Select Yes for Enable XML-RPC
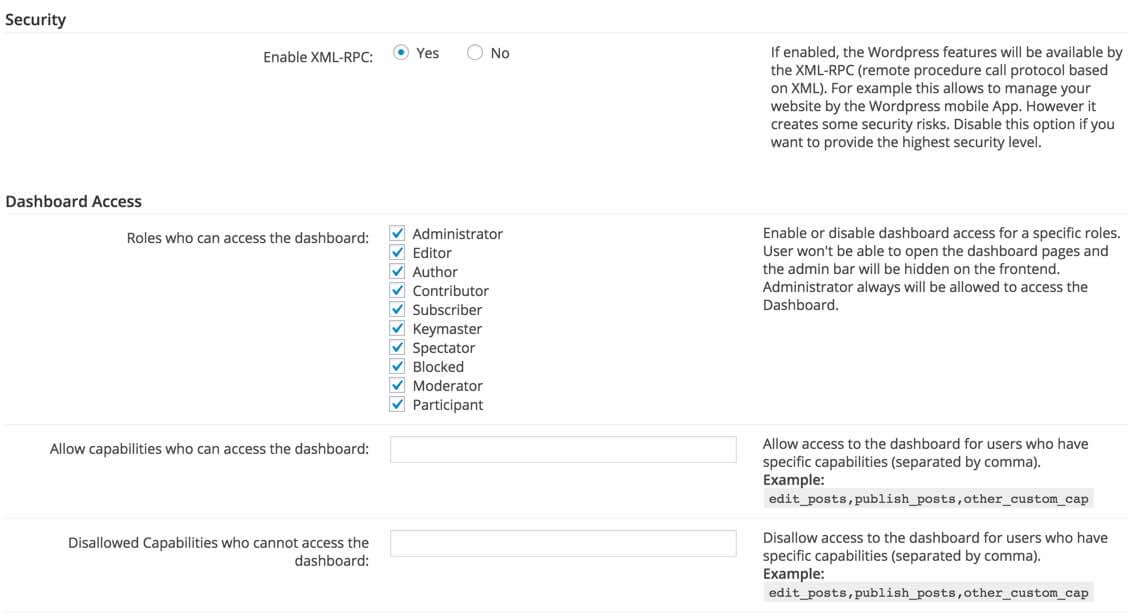Screen dimensions: 1128x616 (x=401, y=53)
